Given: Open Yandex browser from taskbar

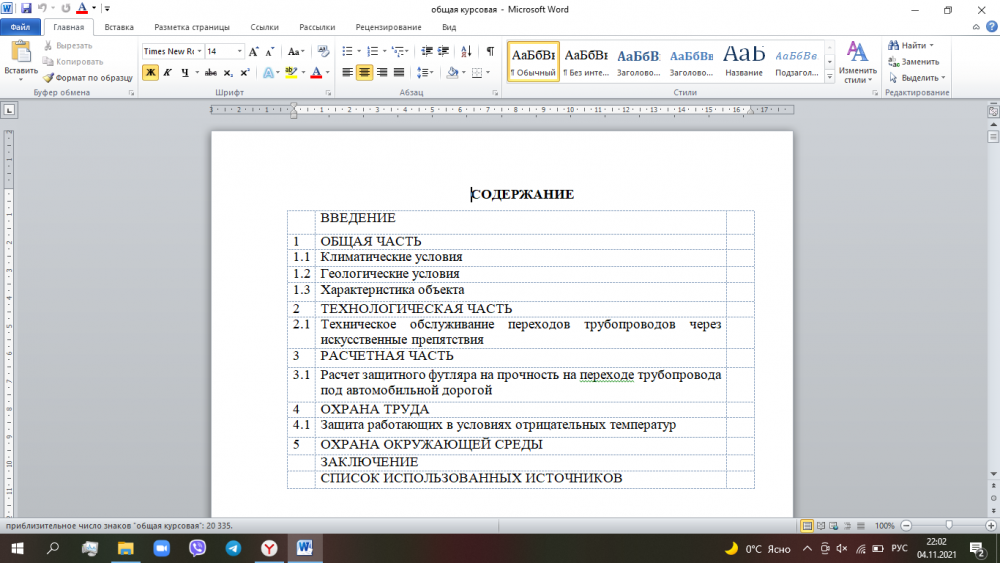Looking at the screenshot, I should pos(269,548).
